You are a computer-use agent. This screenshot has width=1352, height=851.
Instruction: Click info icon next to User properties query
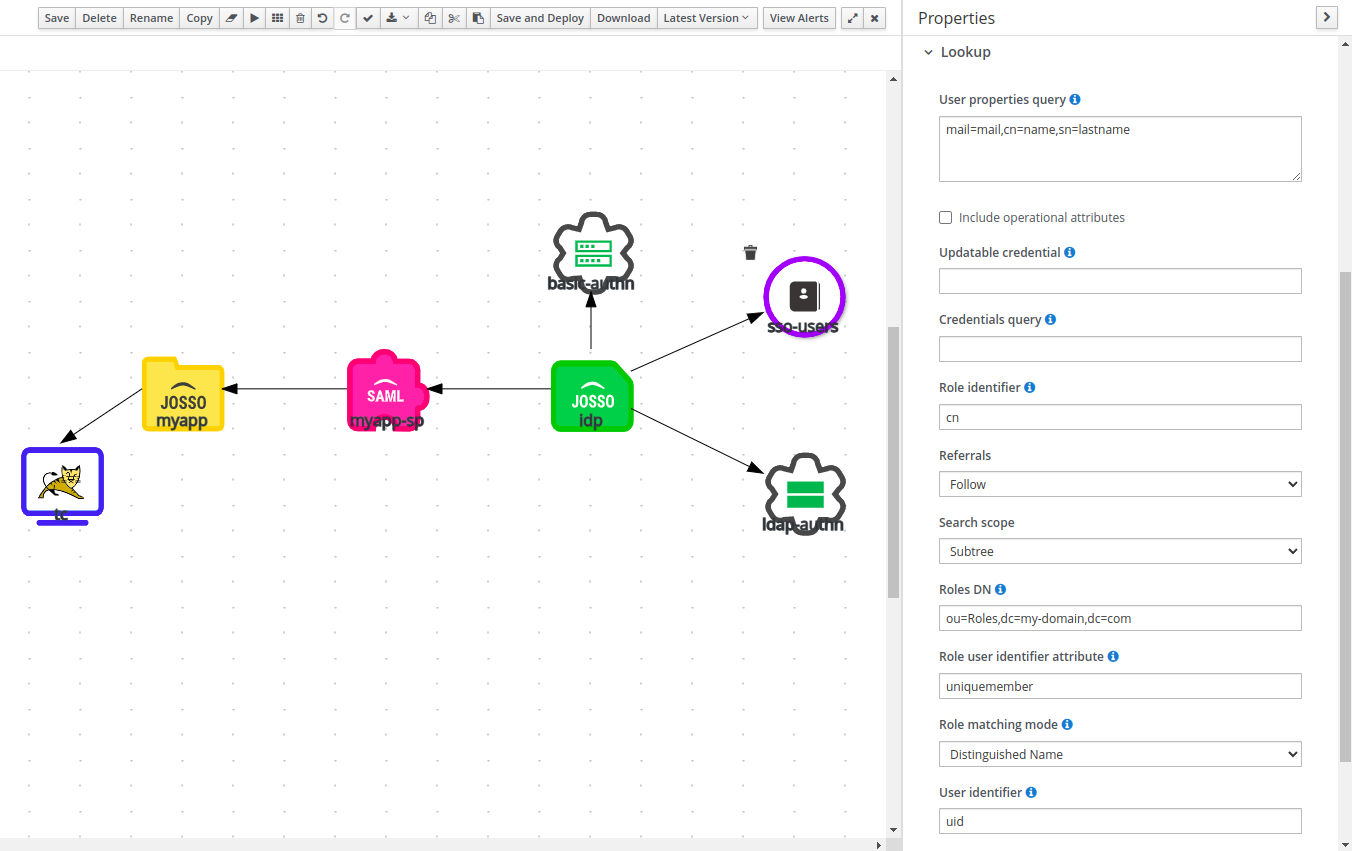pyautogui.click(x=1075, y=100)
